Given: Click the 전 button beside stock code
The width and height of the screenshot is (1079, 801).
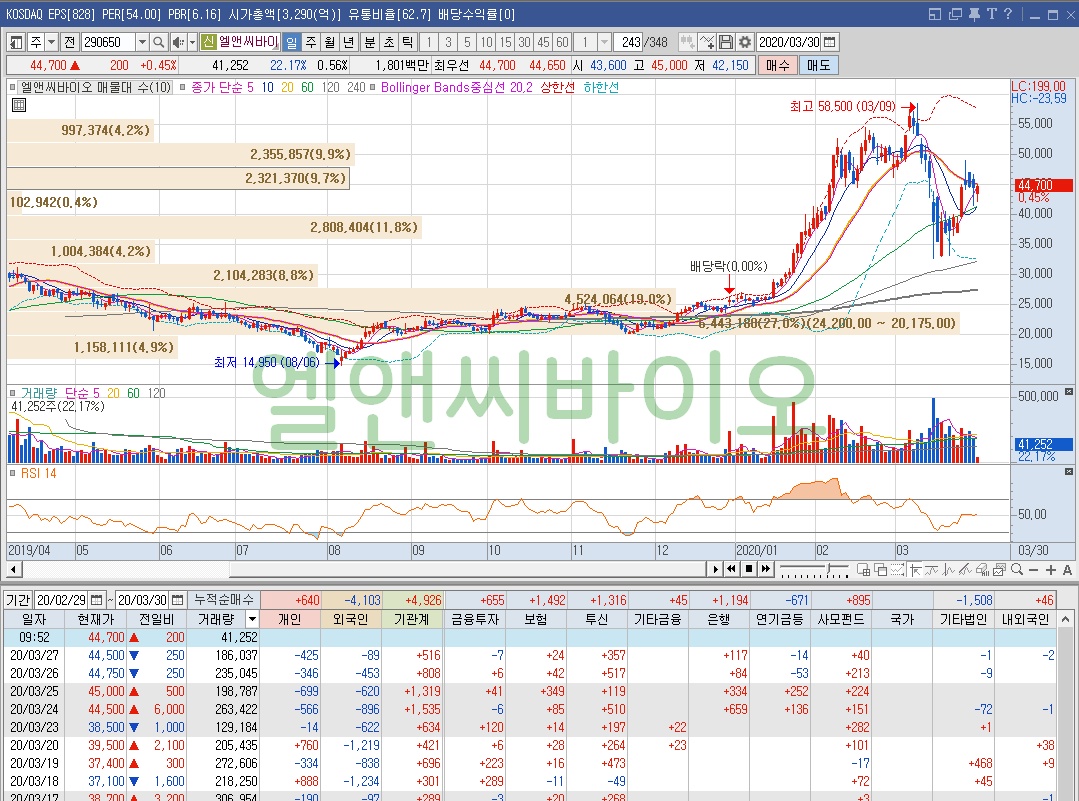Looking at the screenshot, I should click(70, 43).
